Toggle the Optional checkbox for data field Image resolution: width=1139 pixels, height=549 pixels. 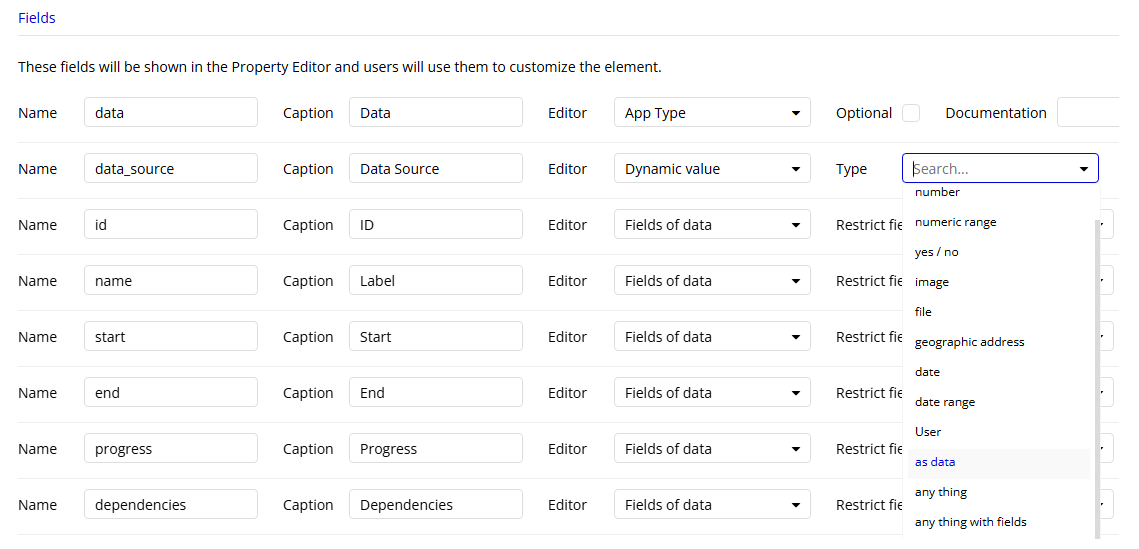(911, 113)
